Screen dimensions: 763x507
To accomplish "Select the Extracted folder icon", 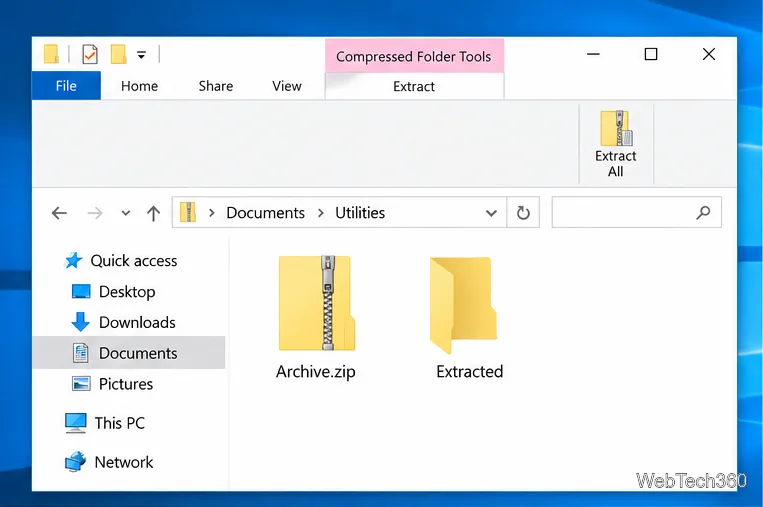I will tap(463, 305).
